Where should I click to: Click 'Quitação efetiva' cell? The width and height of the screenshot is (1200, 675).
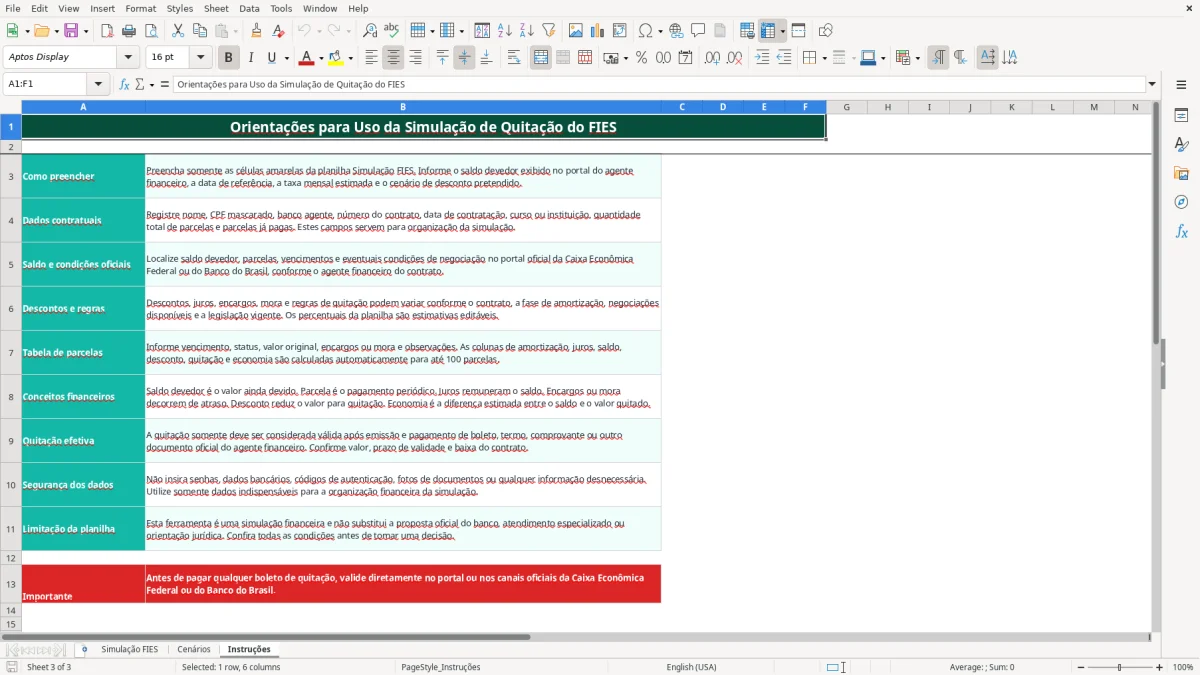83,440
